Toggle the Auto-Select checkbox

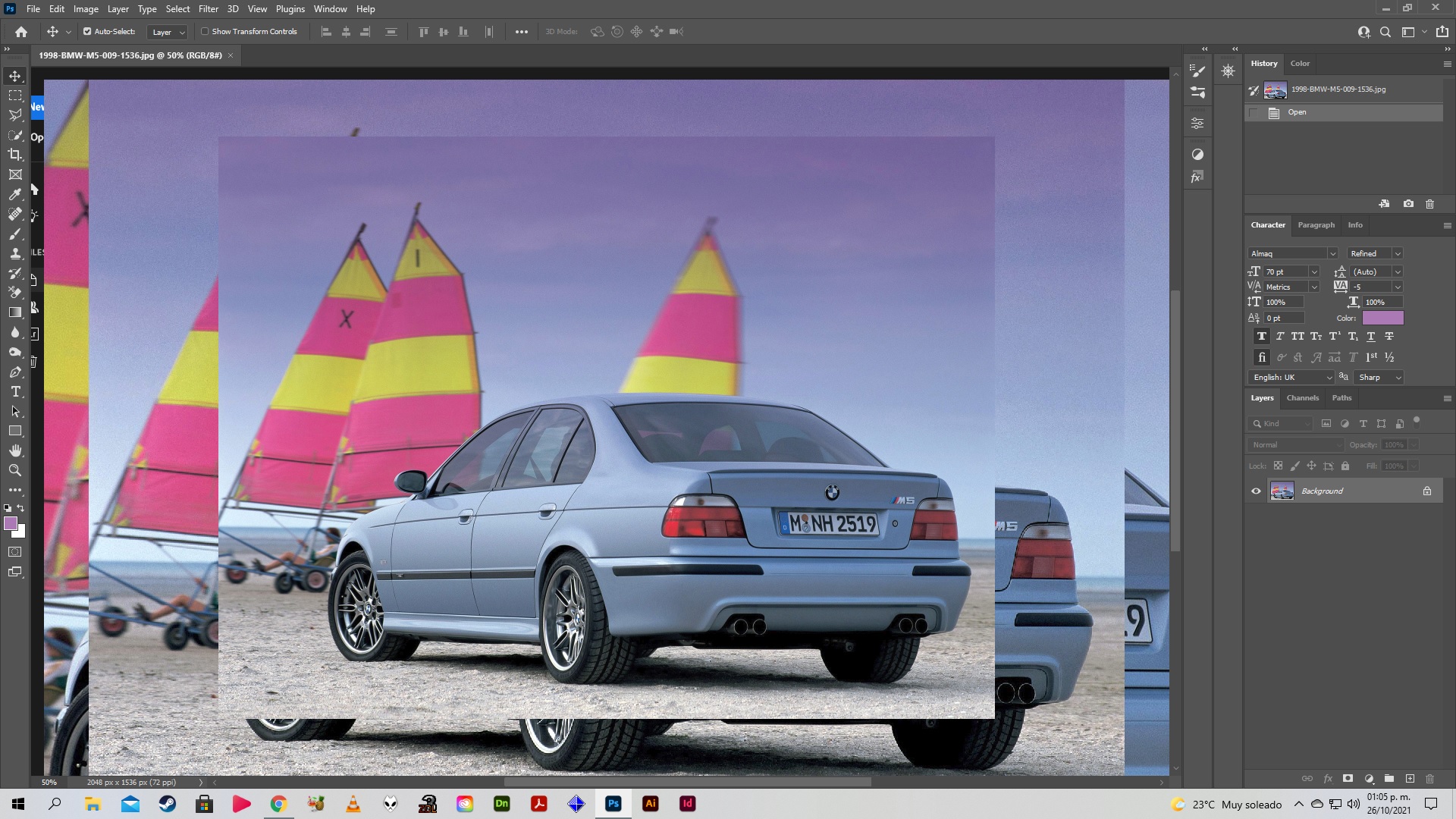(x=87, y=32)
